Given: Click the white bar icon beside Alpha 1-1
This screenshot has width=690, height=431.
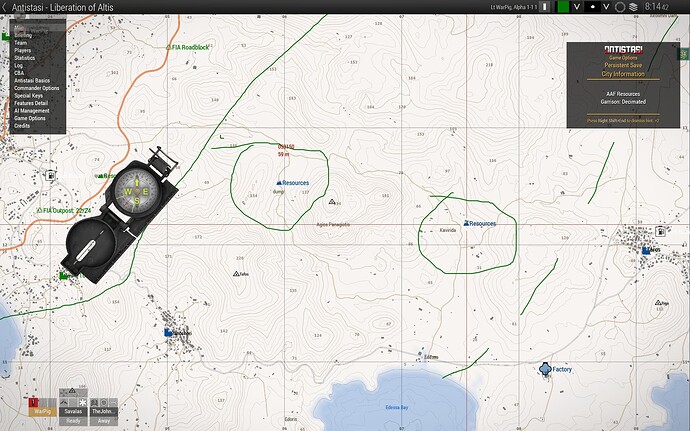Looking at the screenshot, I should click(545, 7).
